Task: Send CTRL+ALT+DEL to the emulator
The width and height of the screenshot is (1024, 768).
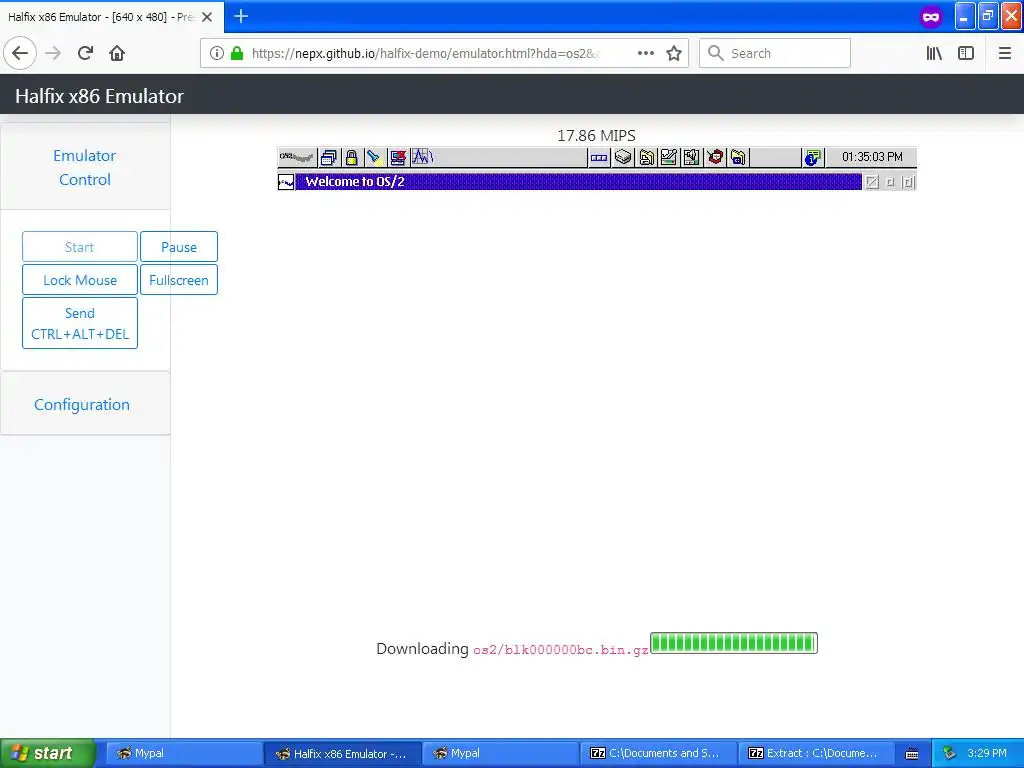Action: tap(80, 323)
